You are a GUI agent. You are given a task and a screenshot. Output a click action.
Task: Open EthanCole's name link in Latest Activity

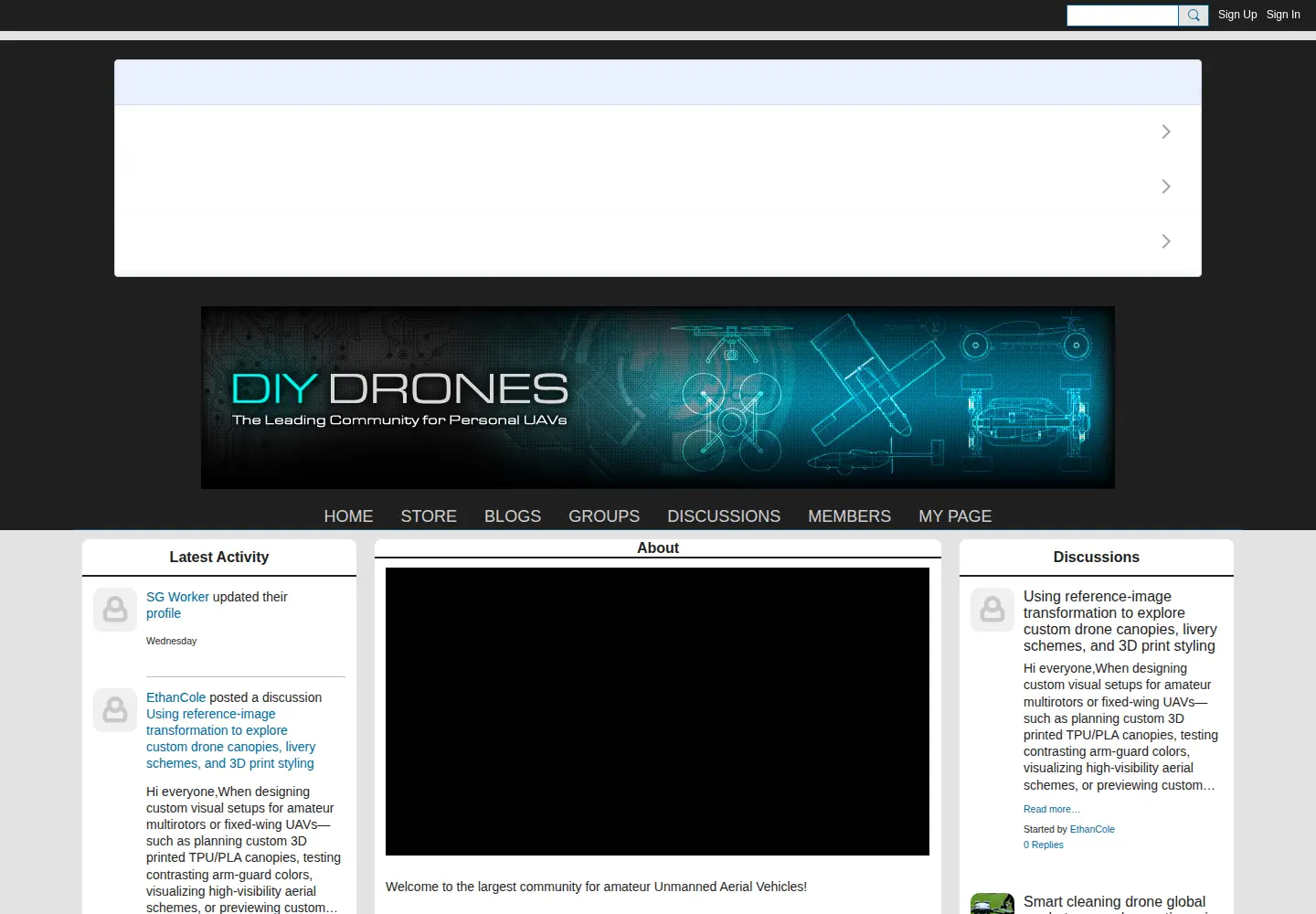pos(175,697)
